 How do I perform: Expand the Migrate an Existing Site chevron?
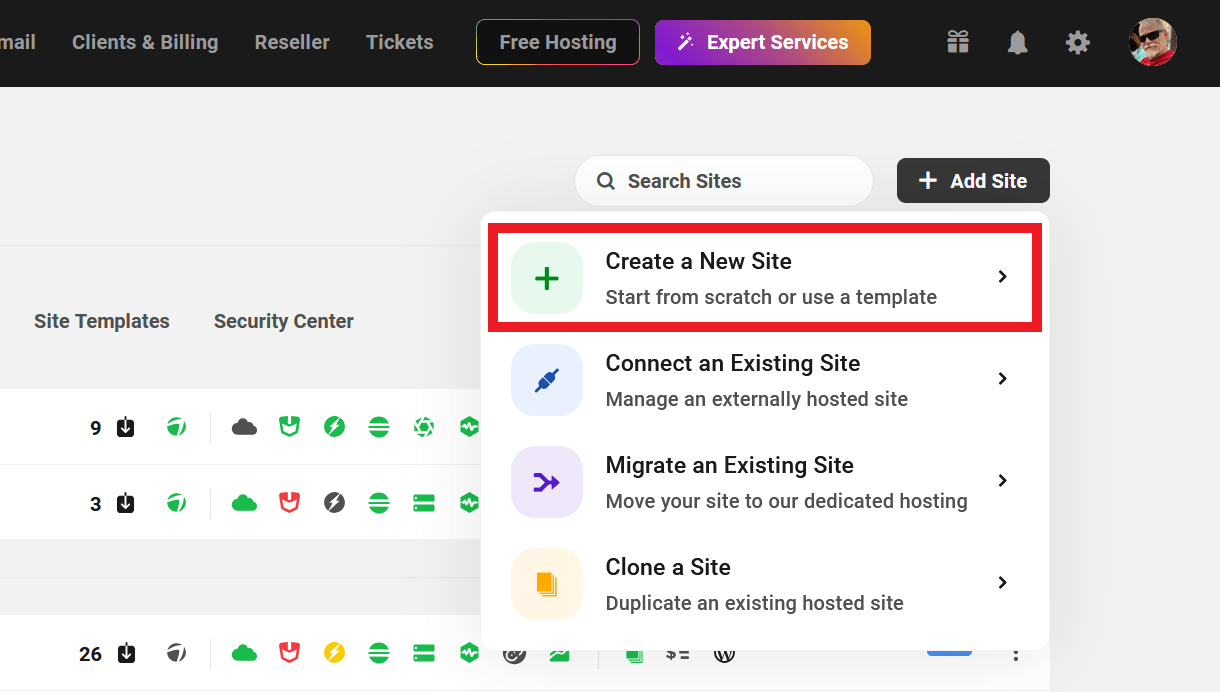pyautogui.click(x=1003, y=481)
